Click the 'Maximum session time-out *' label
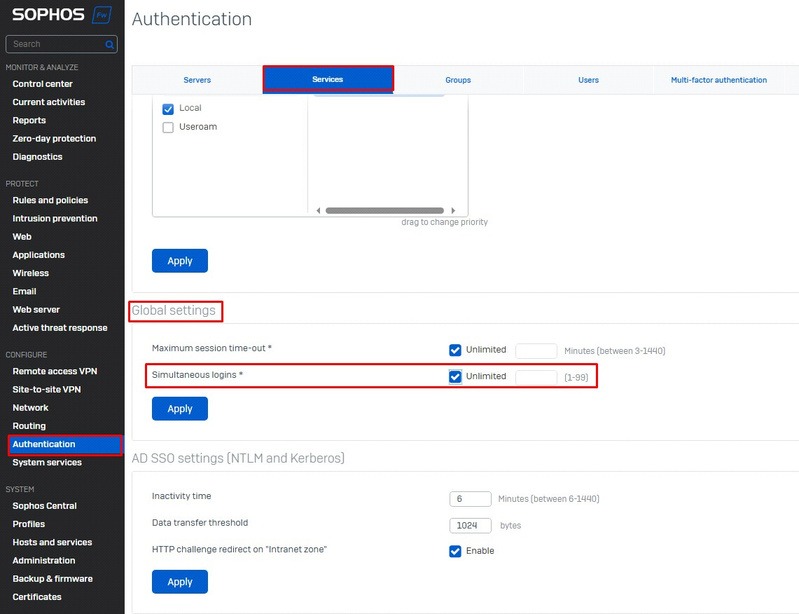799x614 pixels. coord(211,349)
